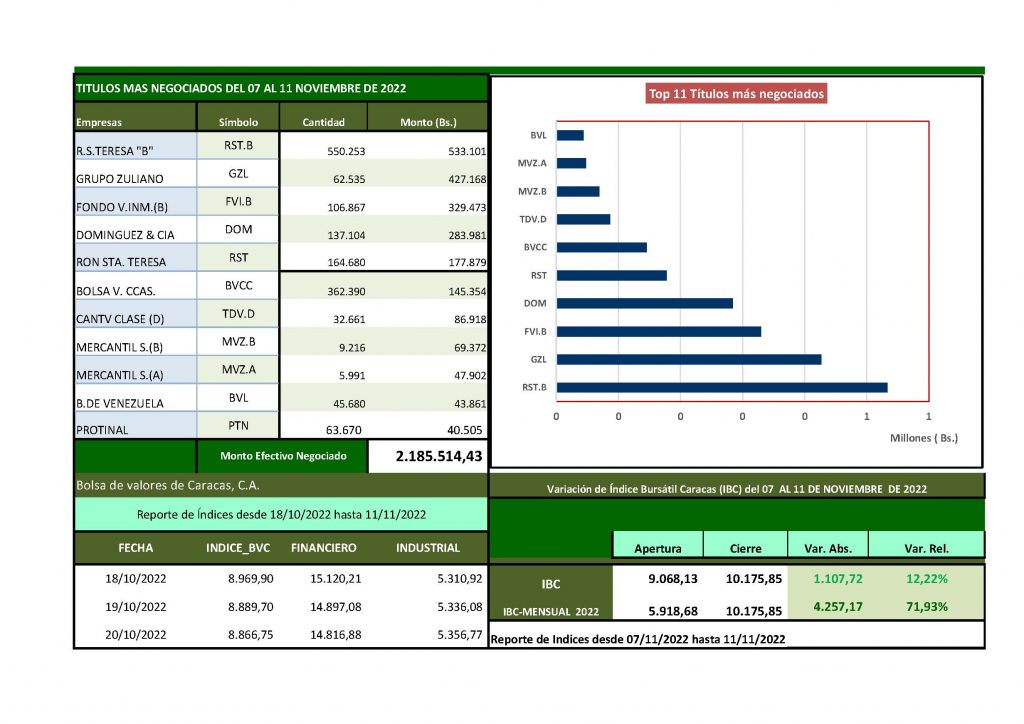Click the Apertura column header
The height and width of the screenshot is (724, 1024).
(657, 548)
